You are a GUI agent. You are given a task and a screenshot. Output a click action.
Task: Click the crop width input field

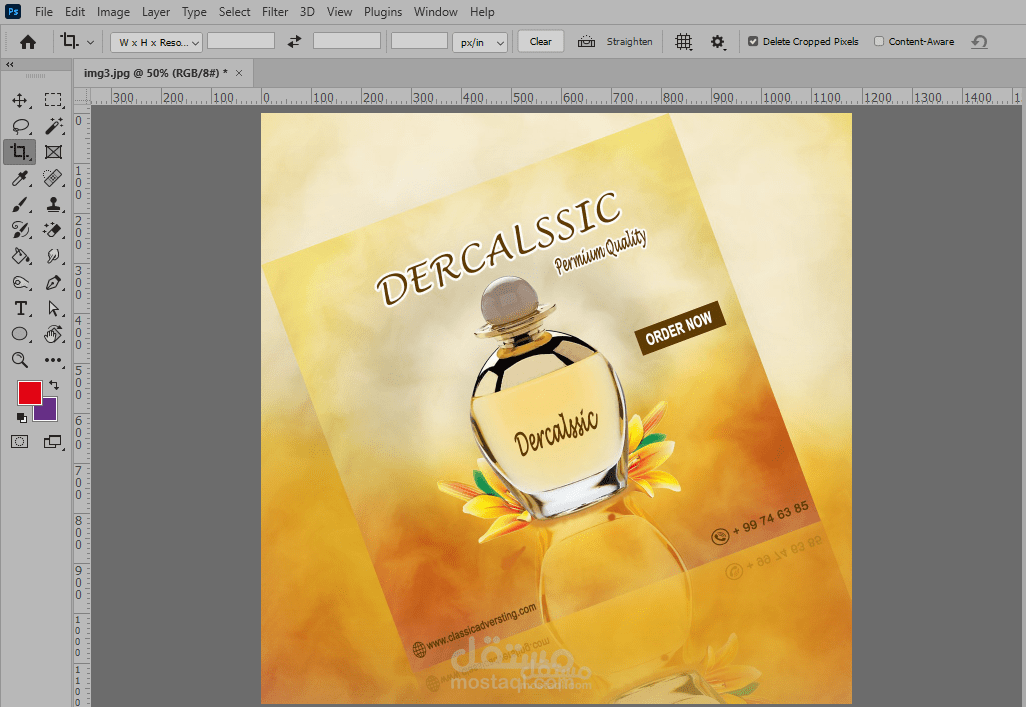tap(241, 41)
